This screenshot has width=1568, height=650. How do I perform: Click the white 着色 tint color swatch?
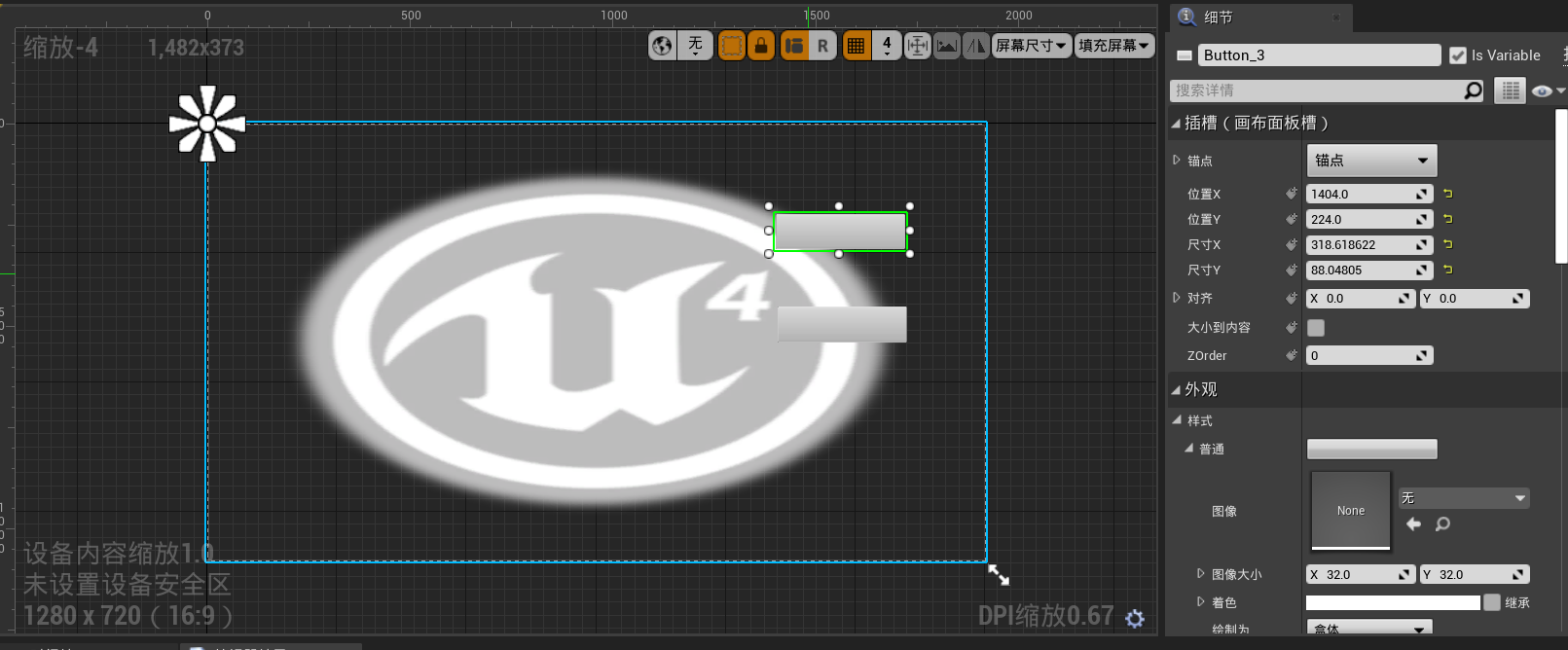(x=1393, y=602)
